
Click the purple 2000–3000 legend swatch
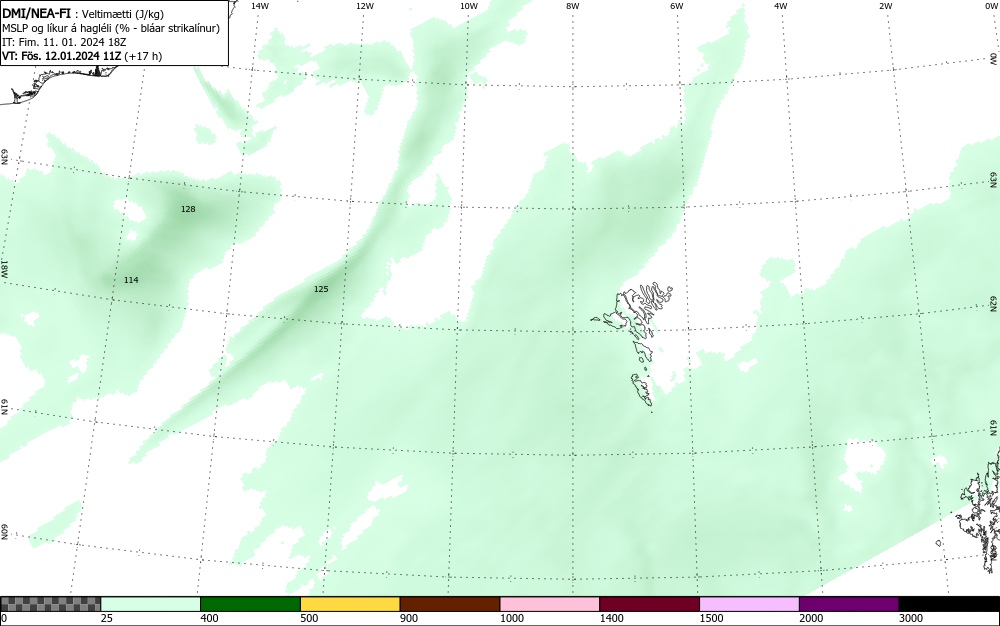click(x=849, y=604)
